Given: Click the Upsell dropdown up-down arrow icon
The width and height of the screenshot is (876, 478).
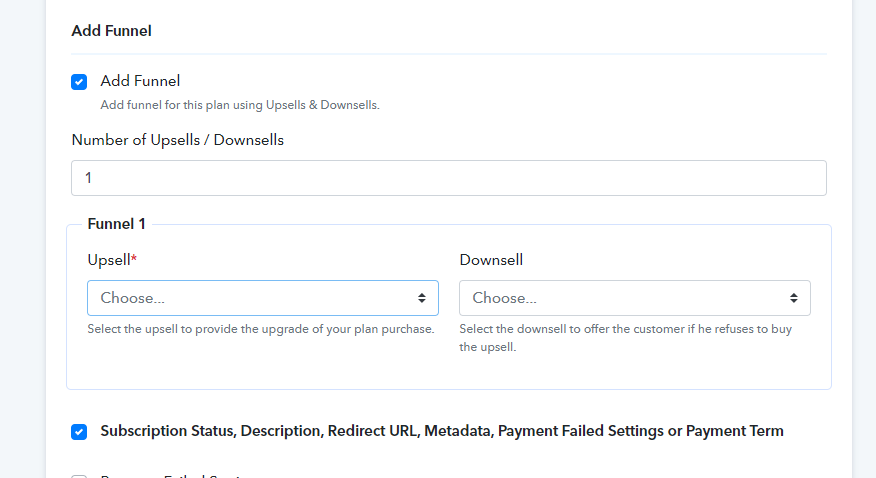Looking at the screenshot, I should pos(422,298).
